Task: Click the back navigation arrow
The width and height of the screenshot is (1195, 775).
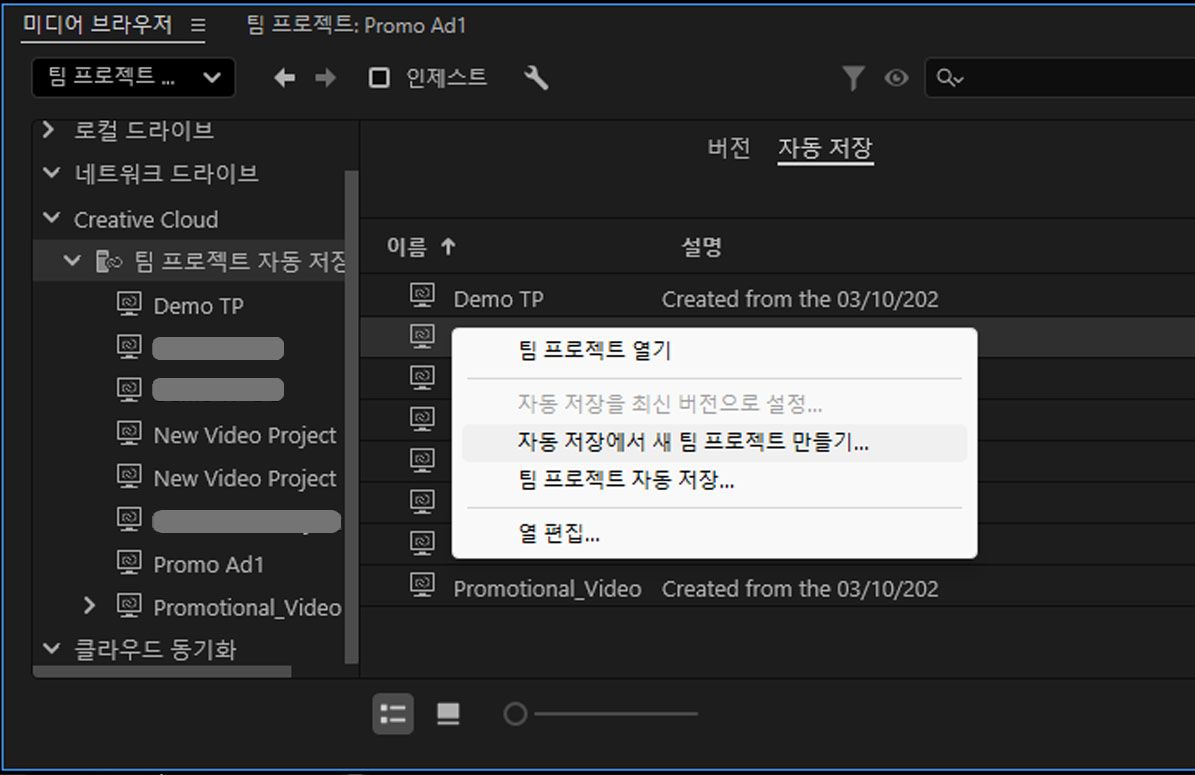Action: 283,77
